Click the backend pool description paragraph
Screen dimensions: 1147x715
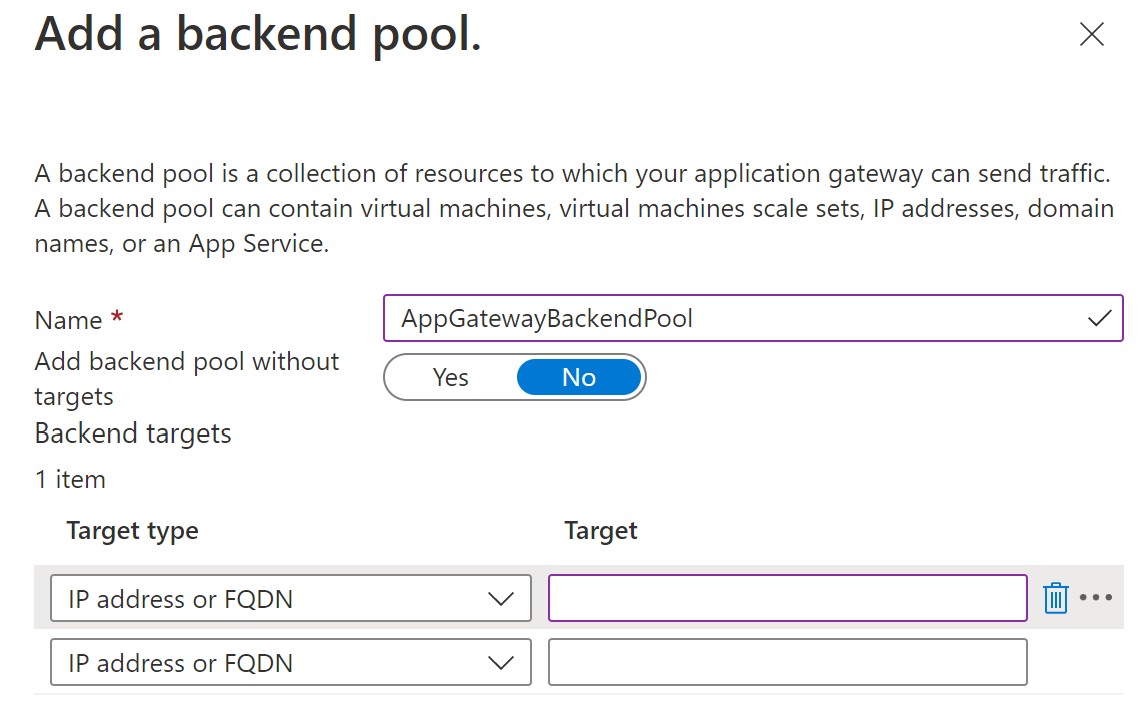573,209
